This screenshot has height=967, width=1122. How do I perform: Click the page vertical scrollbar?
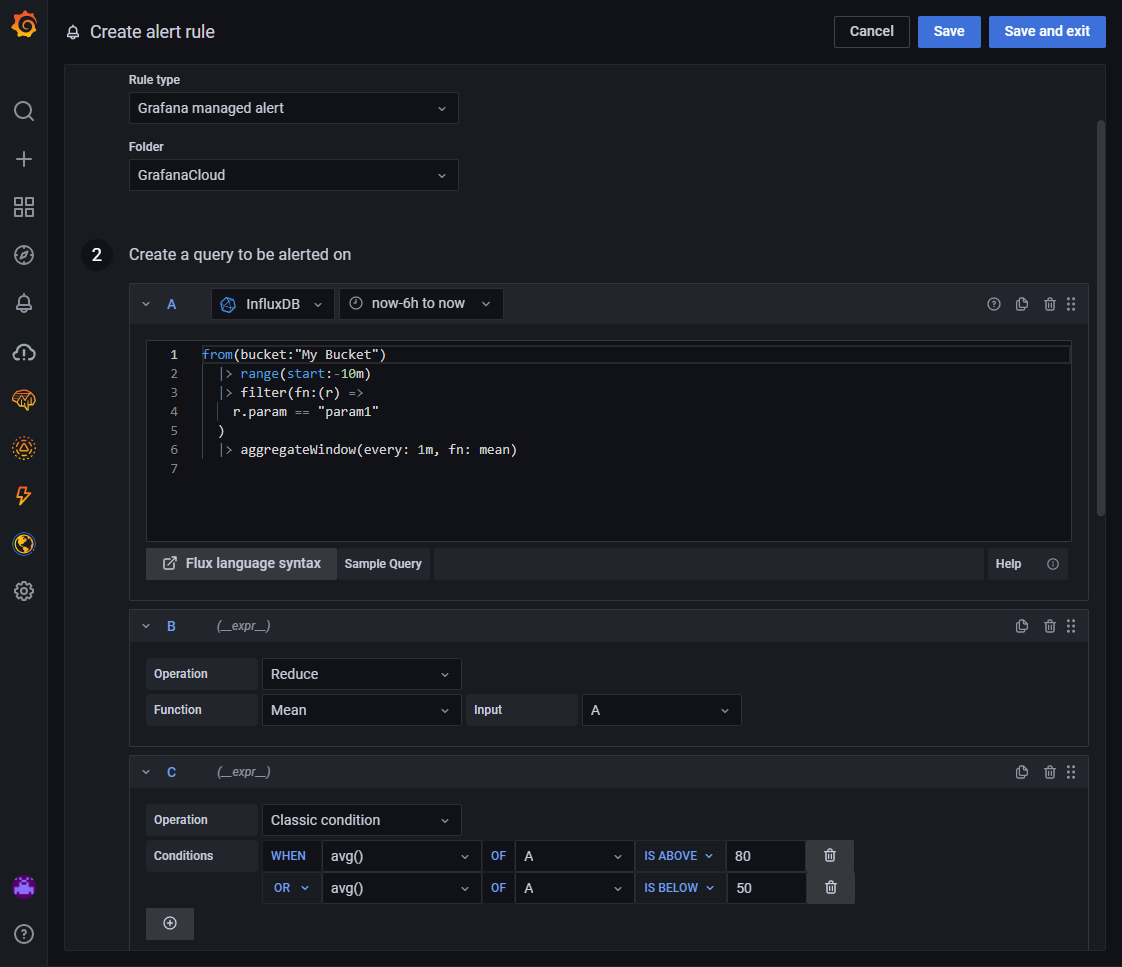pos(1101,318)
